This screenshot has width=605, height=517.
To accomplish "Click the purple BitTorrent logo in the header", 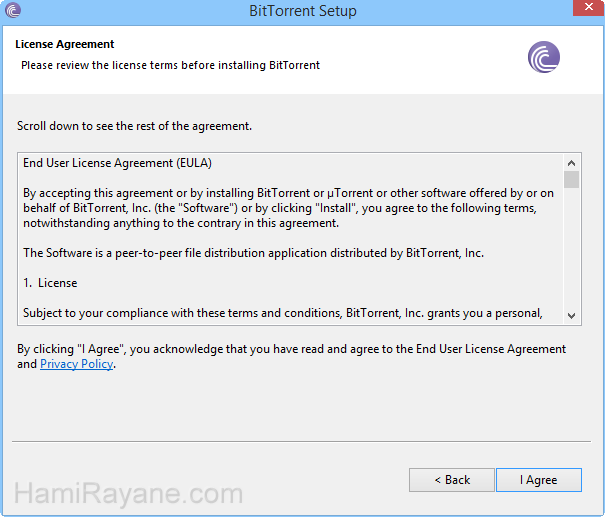I will (x=544, y=57).
